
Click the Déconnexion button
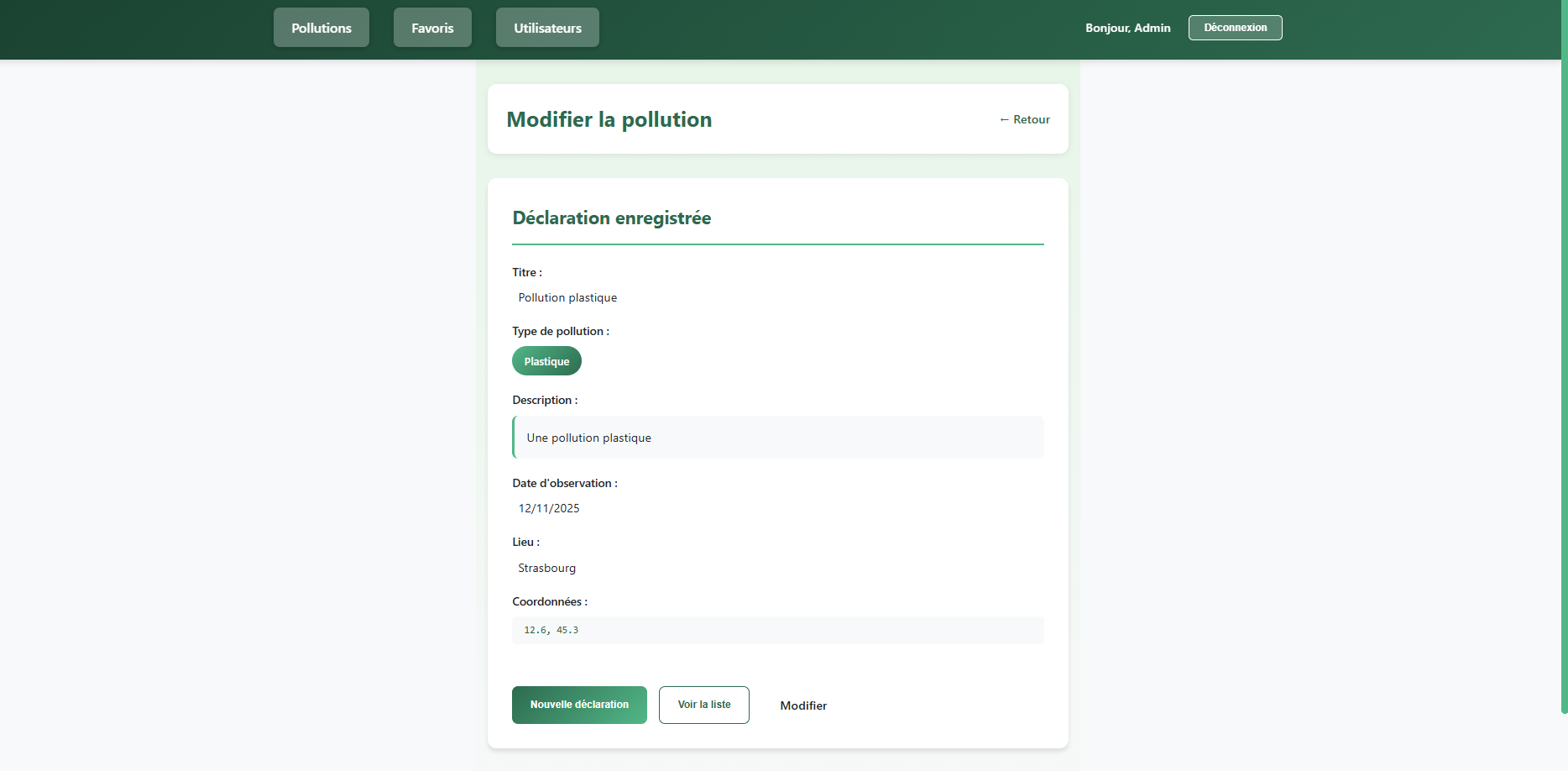[x=1236, y=28]
